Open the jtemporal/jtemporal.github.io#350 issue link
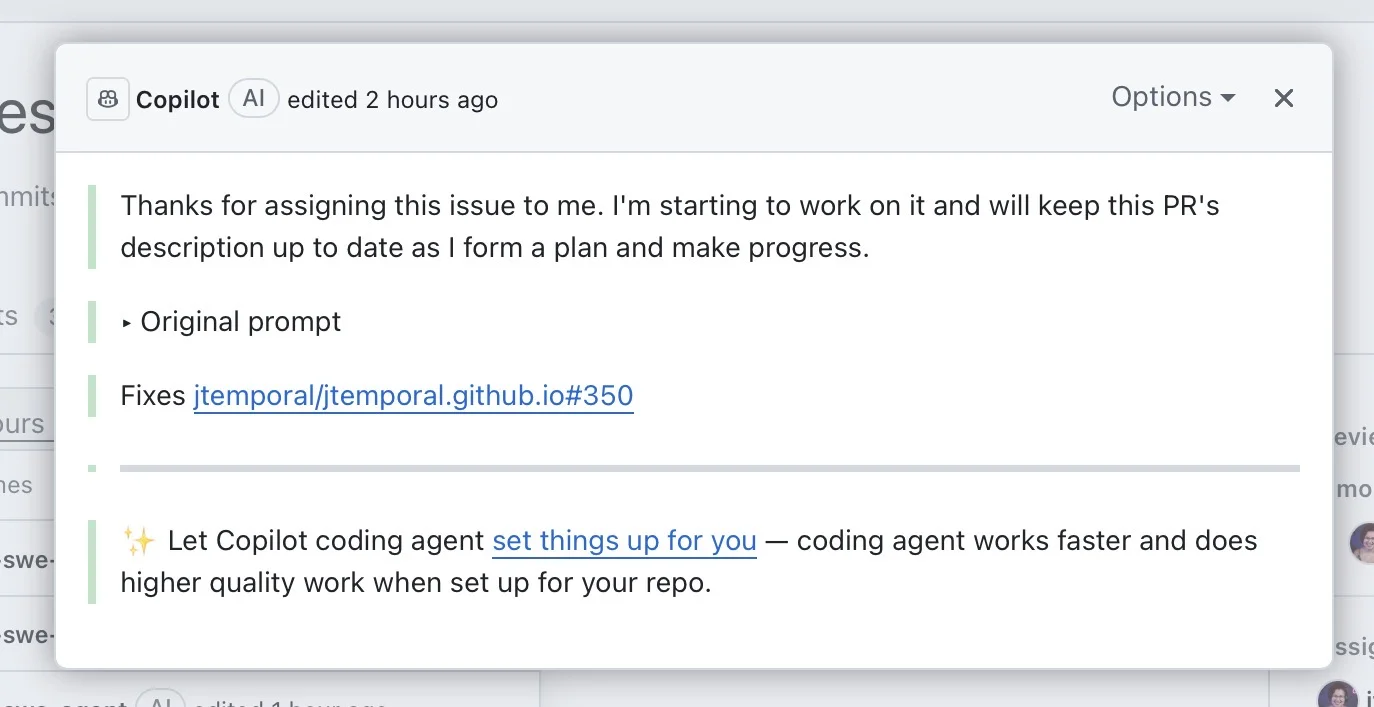Image resolution: width=1374 pixels, height=707 pixels. [x=413, y=396]
